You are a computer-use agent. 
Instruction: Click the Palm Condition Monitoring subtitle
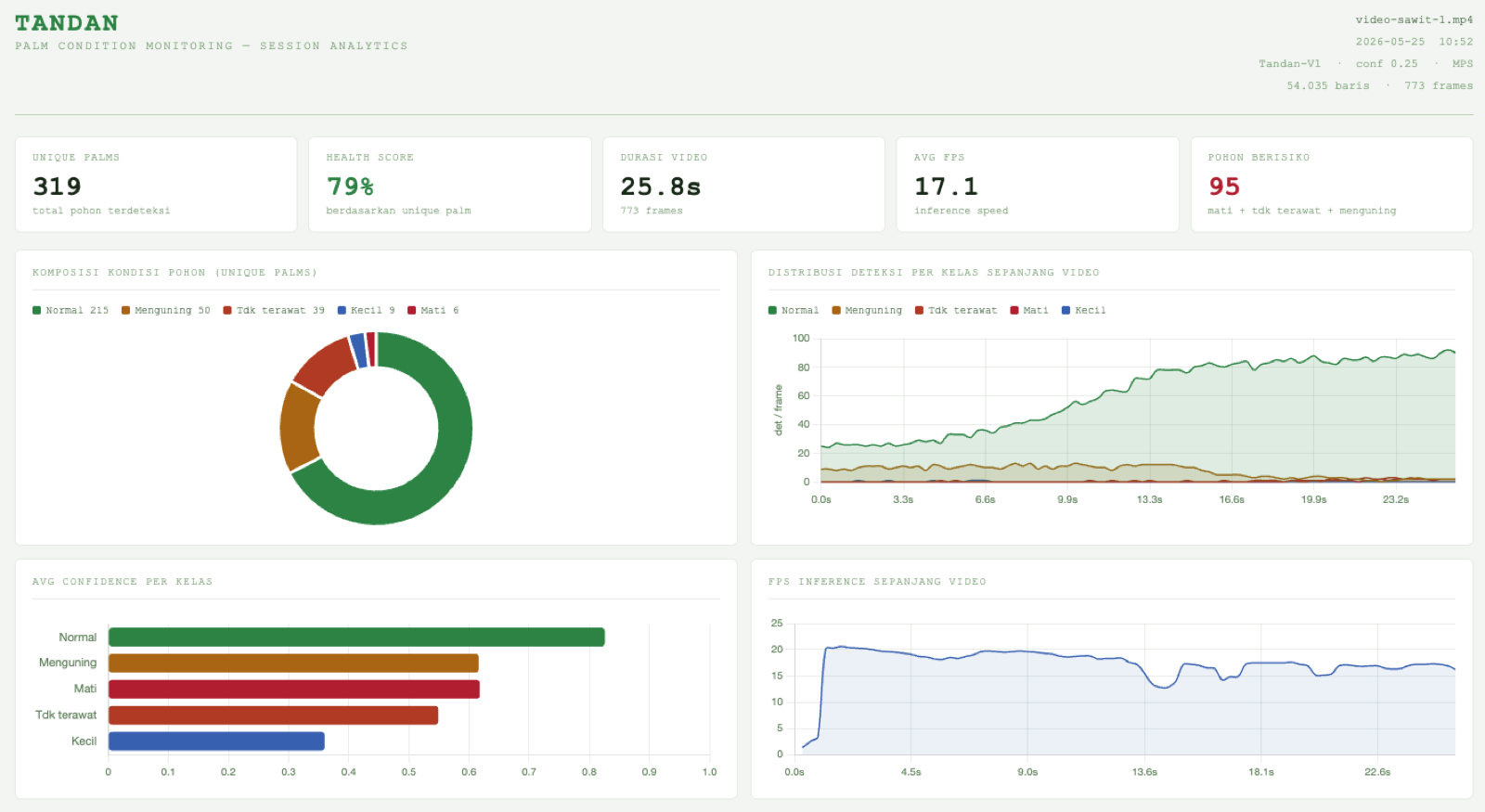coord(211,46)
